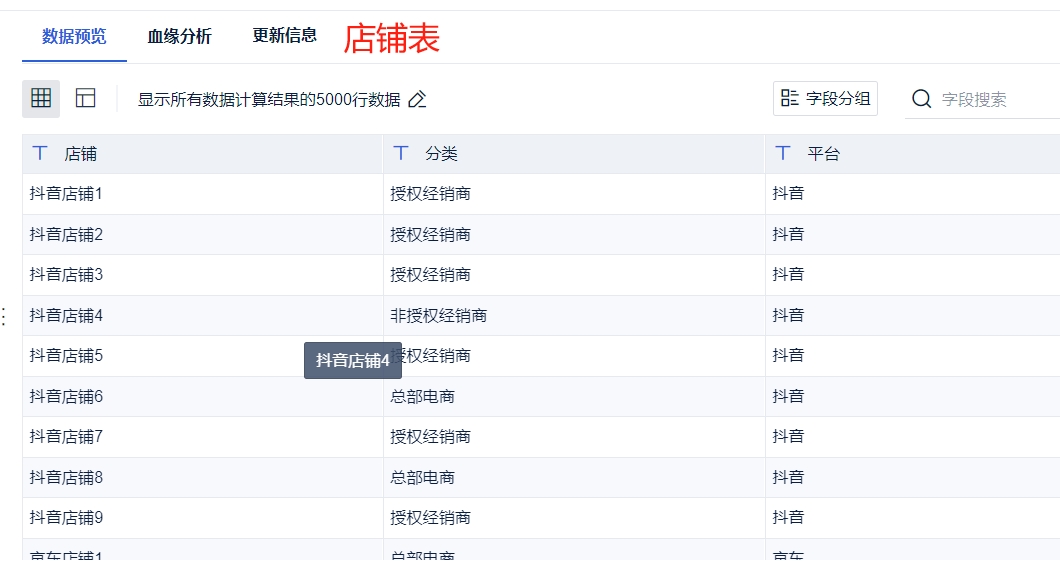Image resolution: width=1060 pixels, height=583 pixels.
Task: Click the pencil edit icon beside 5000行数据
Action: click(418, 99)
